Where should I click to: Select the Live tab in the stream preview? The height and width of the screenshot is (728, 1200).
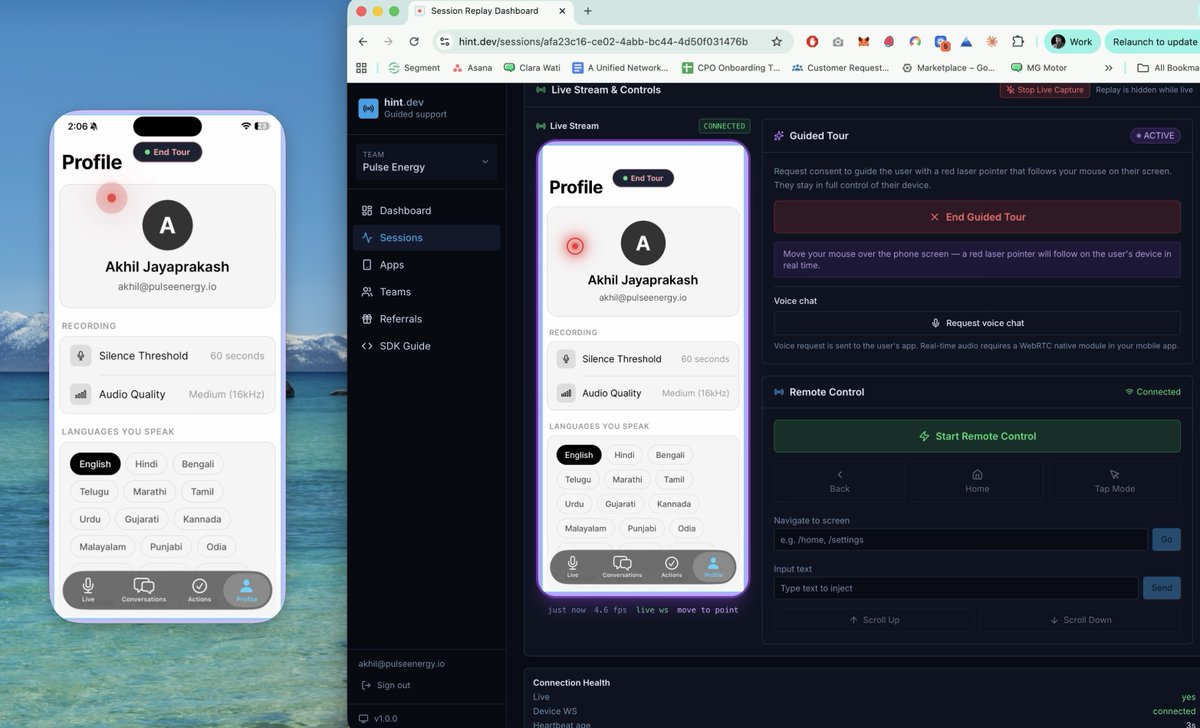(x=572, y=567)
